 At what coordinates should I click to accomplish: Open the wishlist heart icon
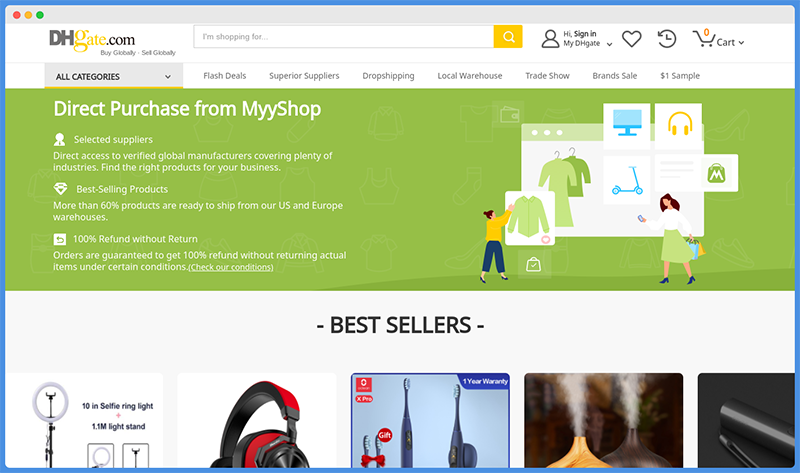pos(631,39)
